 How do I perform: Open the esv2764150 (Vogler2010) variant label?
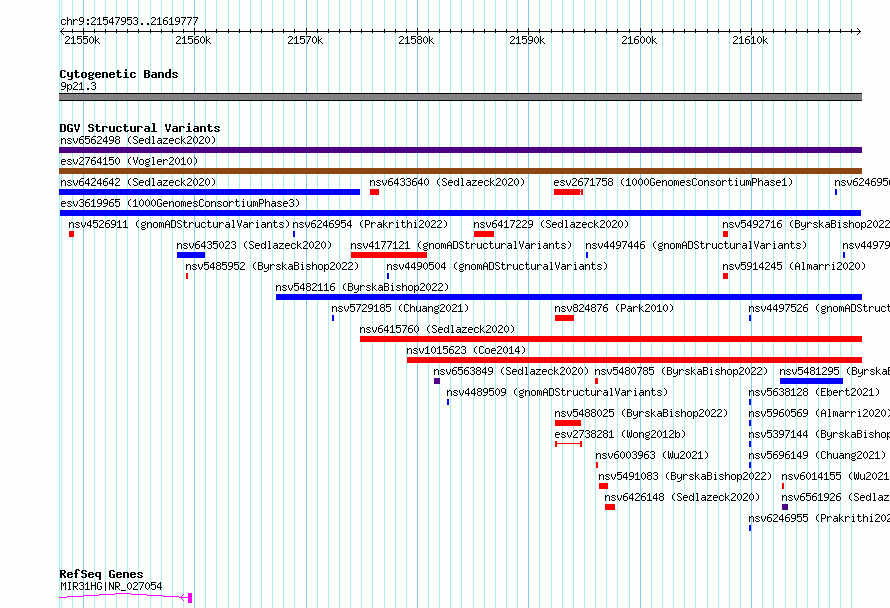129,161
